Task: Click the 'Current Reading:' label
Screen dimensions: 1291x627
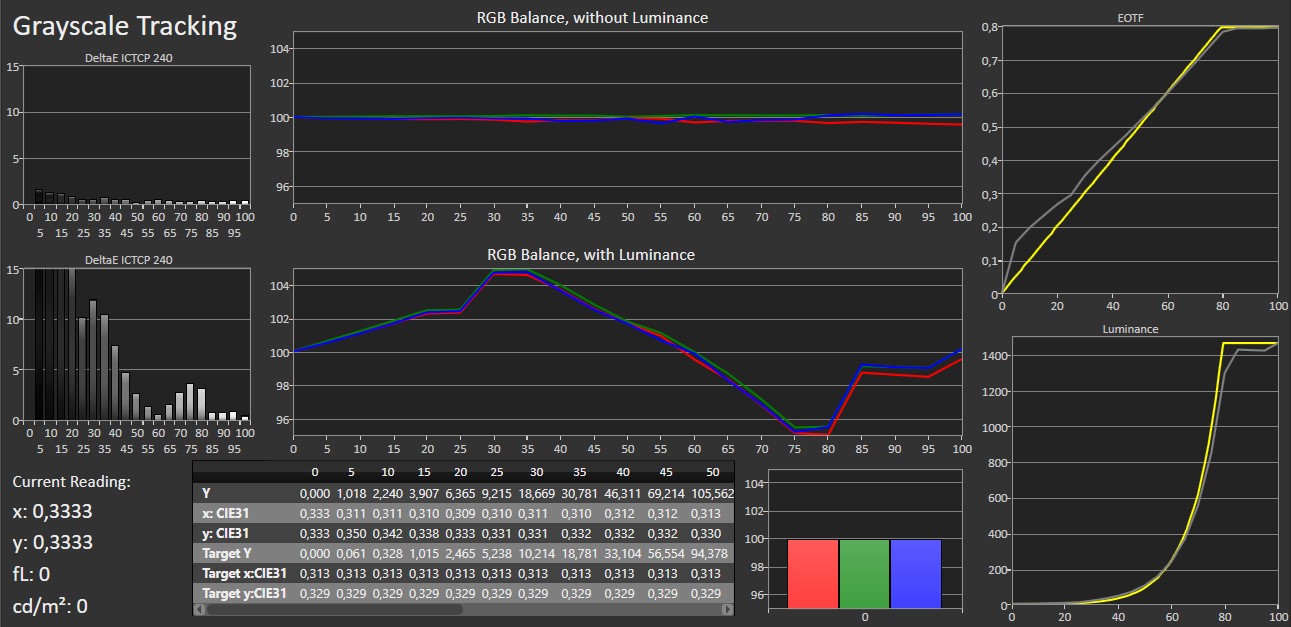Action: (x=71, y=481)
